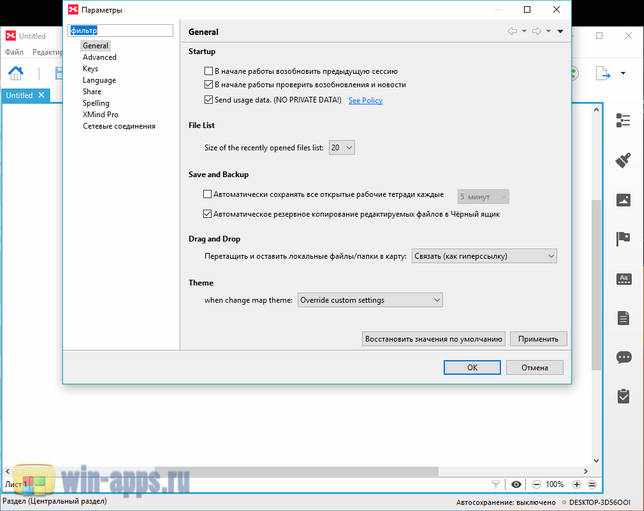Click the Export icon in XMind toolbar

[x=603, y=74]
